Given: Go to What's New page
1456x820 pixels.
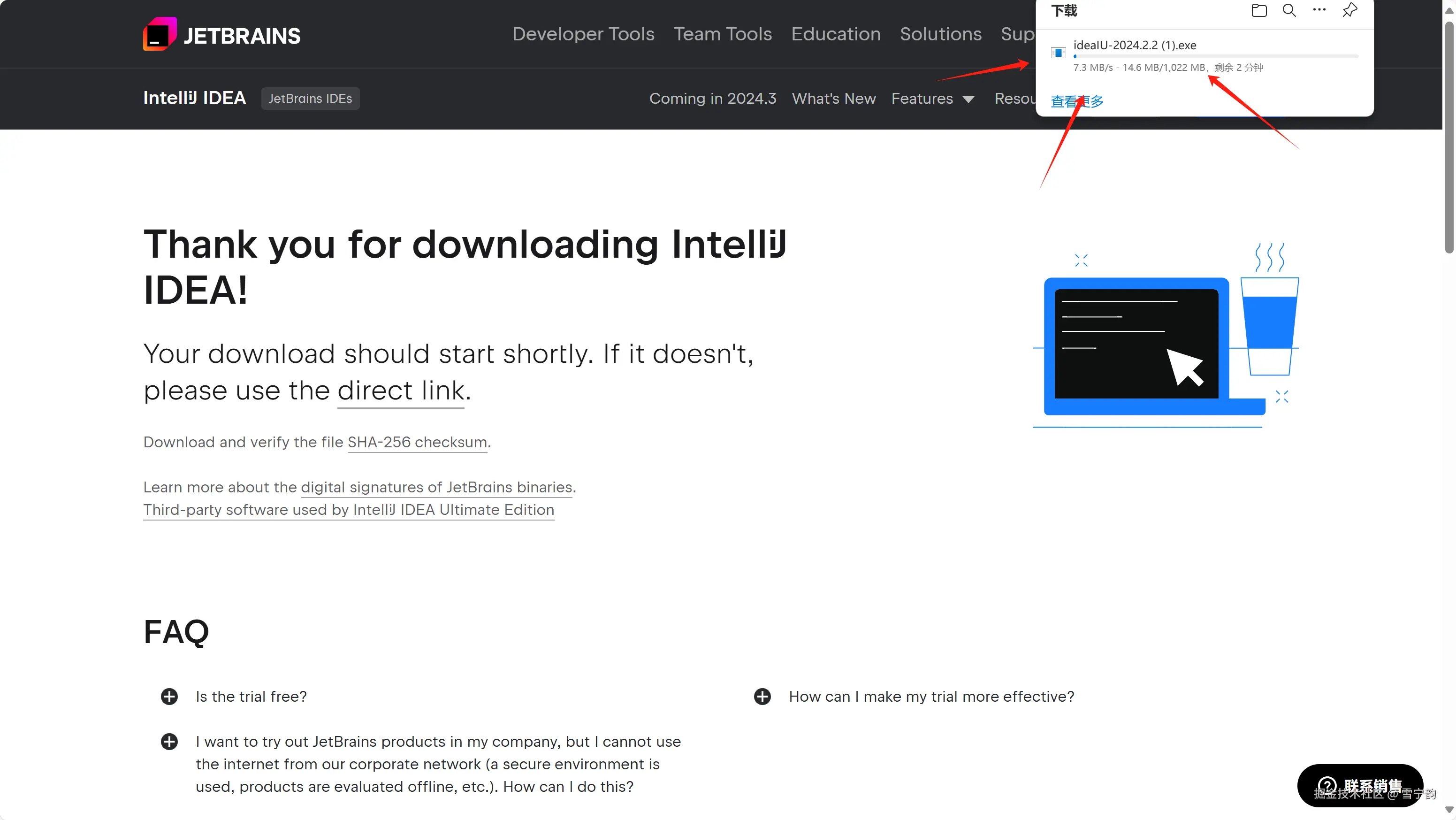Looking at the screenshot, I should tap(834, 99).
